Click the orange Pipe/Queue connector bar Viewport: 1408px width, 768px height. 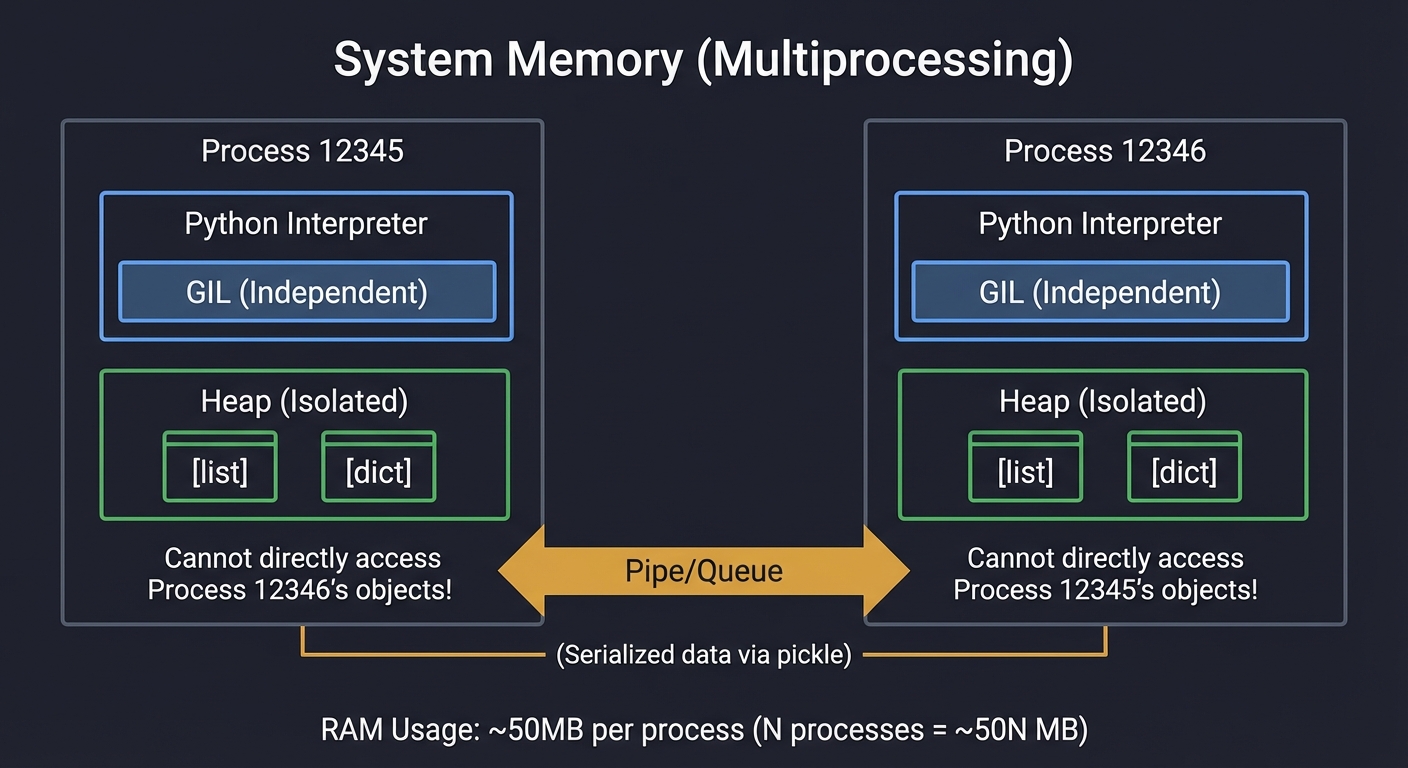tap(704, 571)
